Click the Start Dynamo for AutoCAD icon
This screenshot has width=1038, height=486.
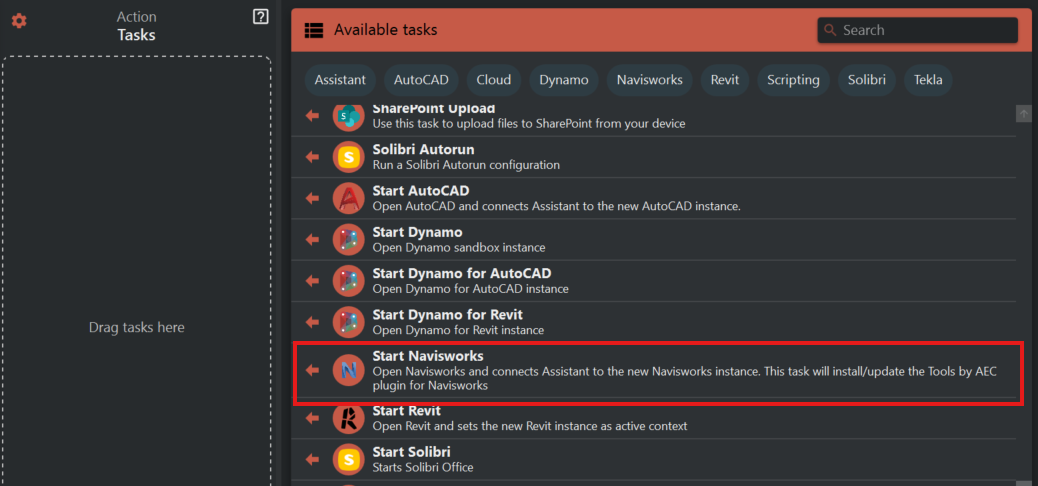(x=348, y=281)
